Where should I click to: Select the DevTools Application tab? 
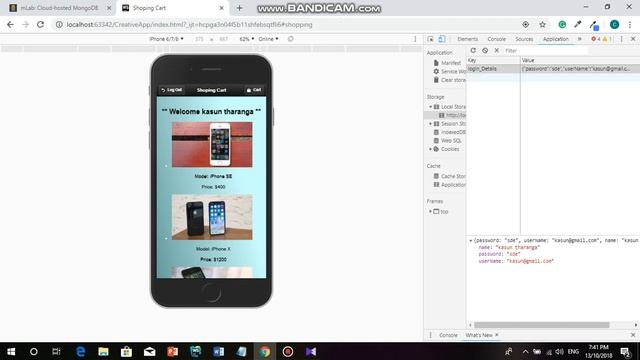pyautogui.click(x=556, y=39)
